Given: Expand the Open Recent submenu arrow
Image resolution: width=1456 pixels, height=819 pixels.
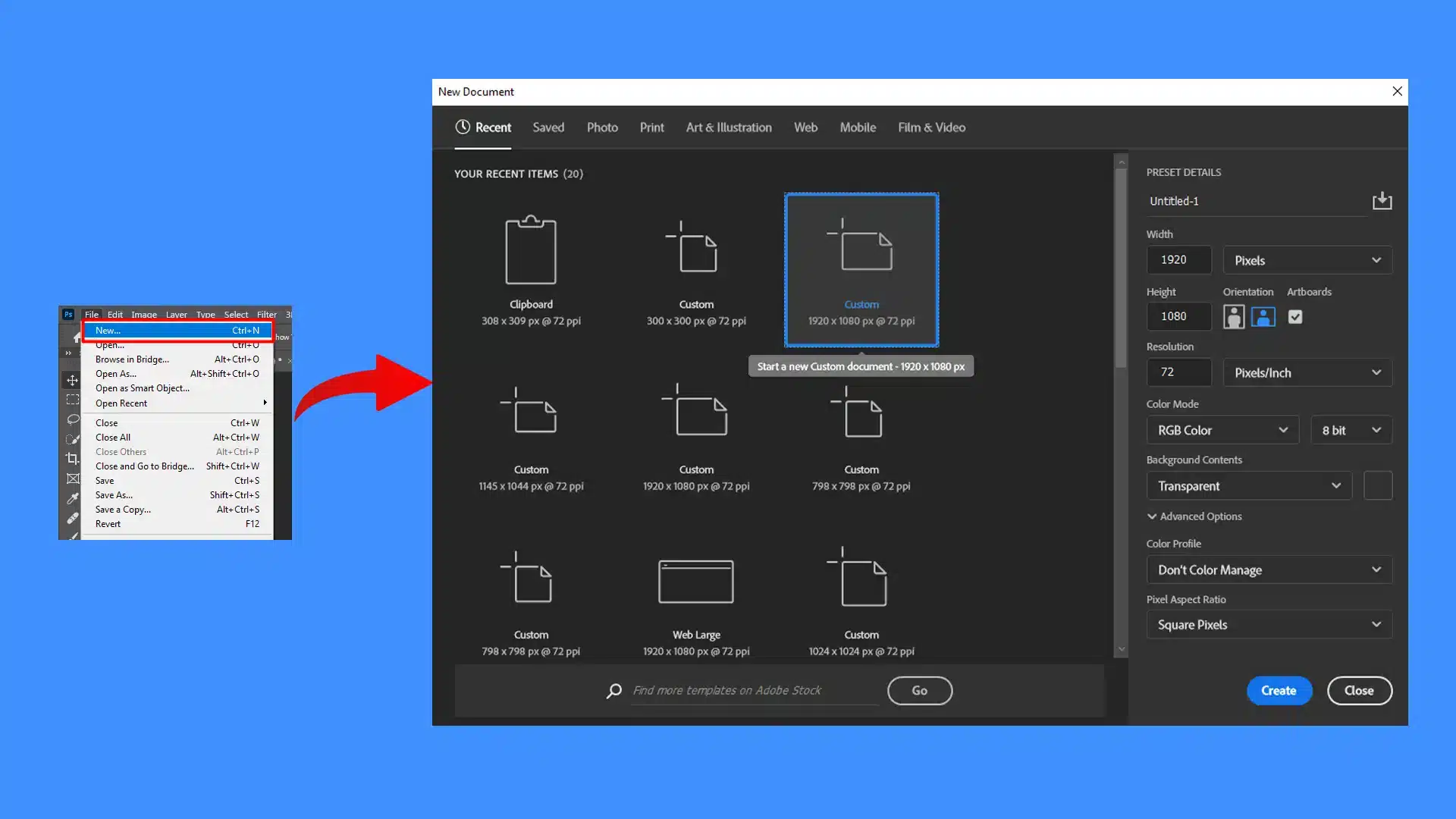Looking at the screenshot, I should pyautogui.click(x=265, y=403).
